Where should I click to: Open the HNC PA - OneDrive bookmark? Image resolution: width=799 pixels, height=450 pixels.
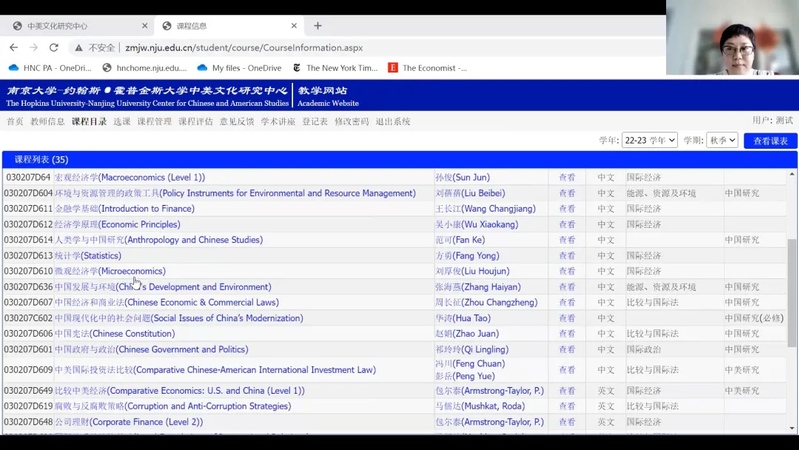tap(50, 68)
